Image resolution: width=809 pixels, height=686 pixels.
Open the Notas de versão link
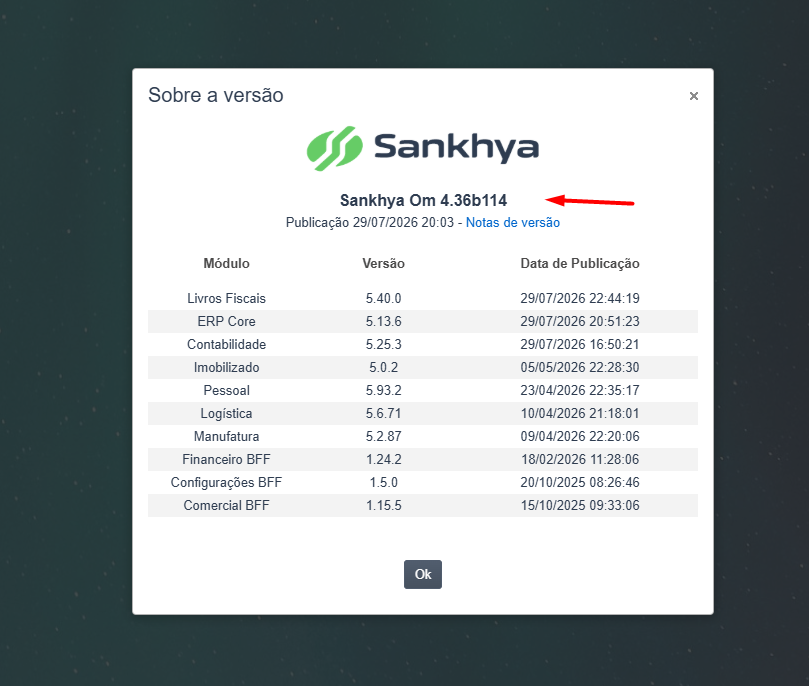pyautogui.click(x=513, y=222)
